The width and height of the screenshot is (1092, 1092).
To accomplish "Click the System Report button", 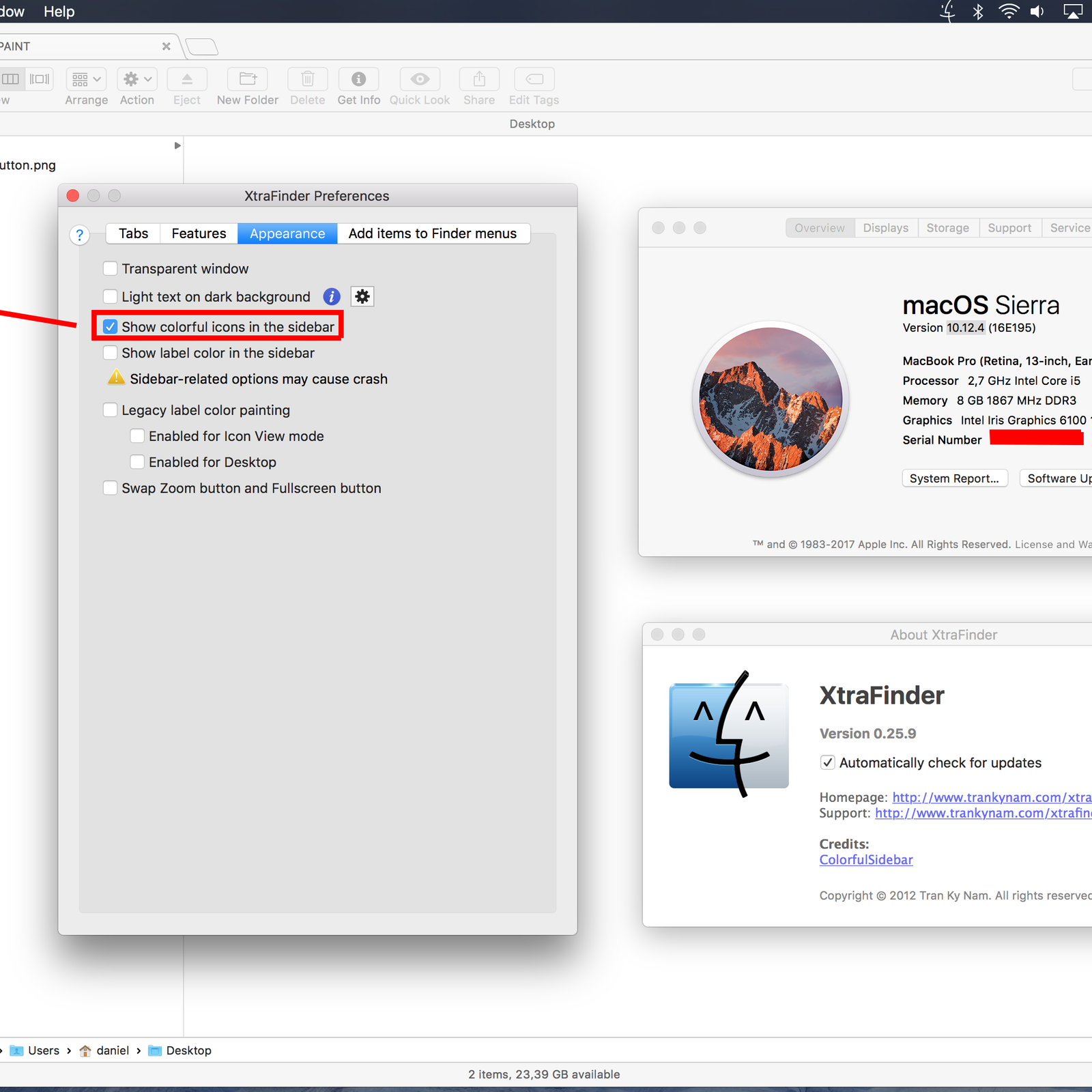I will coord(955,478).
